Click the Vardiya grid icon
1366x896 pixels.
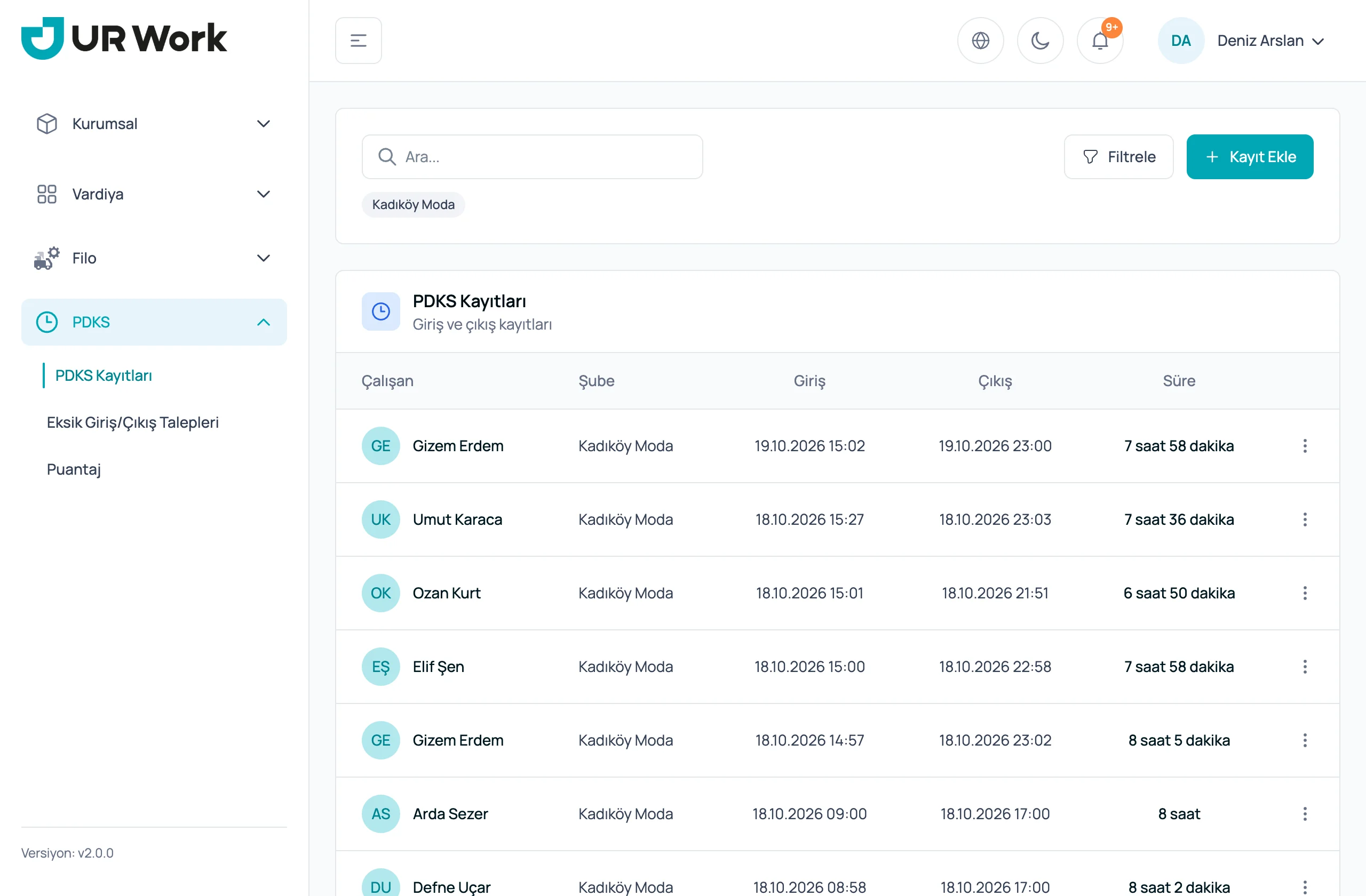coord(46,194)
